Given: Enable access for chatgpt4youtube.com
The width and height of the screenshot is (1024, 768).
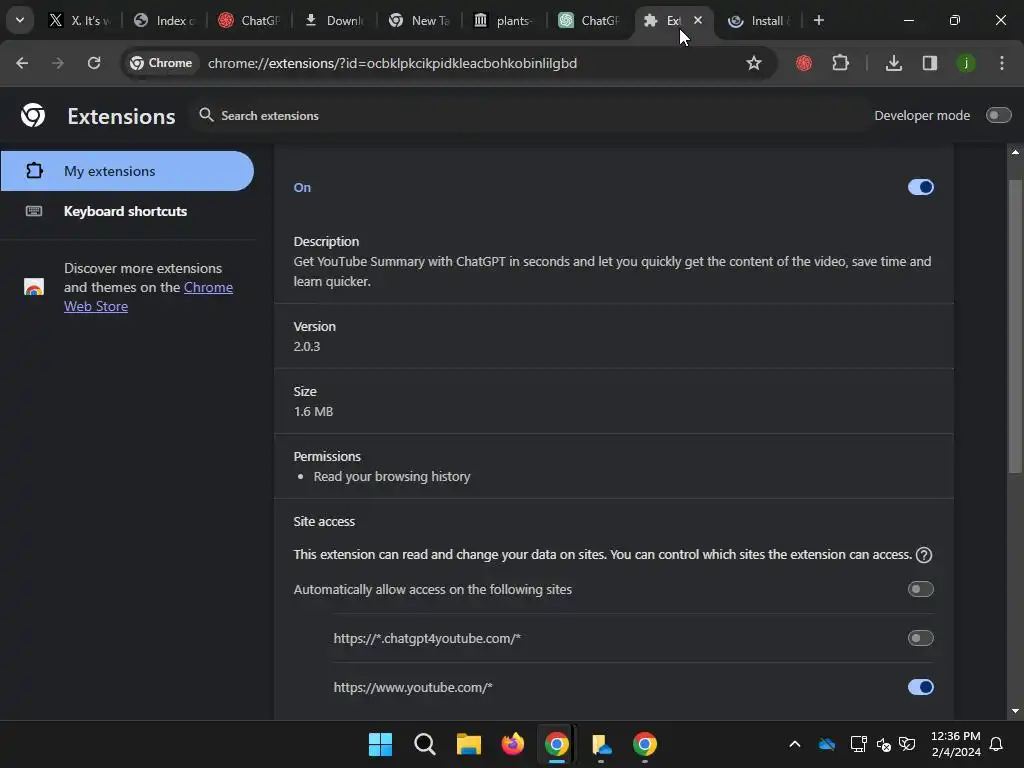Looking at the screenshot, I should [x=920, y=638].
